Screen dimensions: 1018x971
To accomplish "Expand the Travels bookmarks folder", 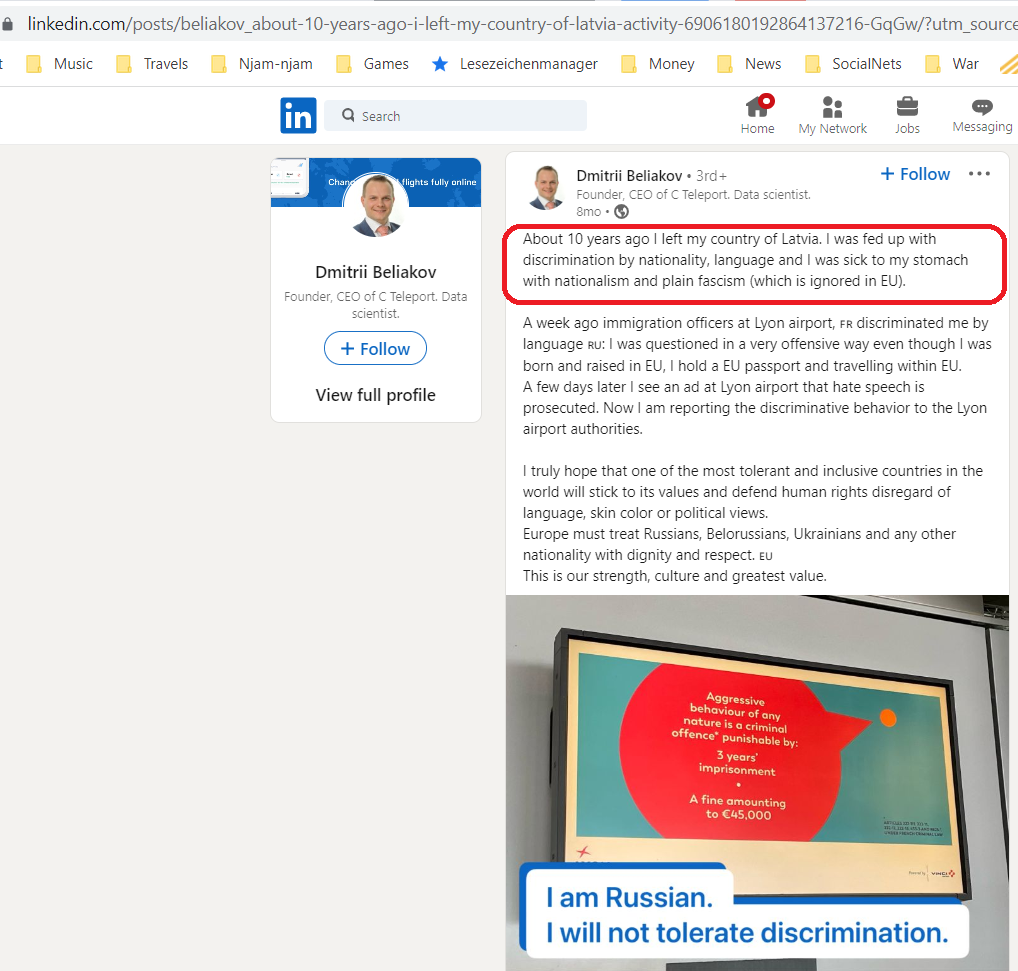I will (x=152, y=64).
